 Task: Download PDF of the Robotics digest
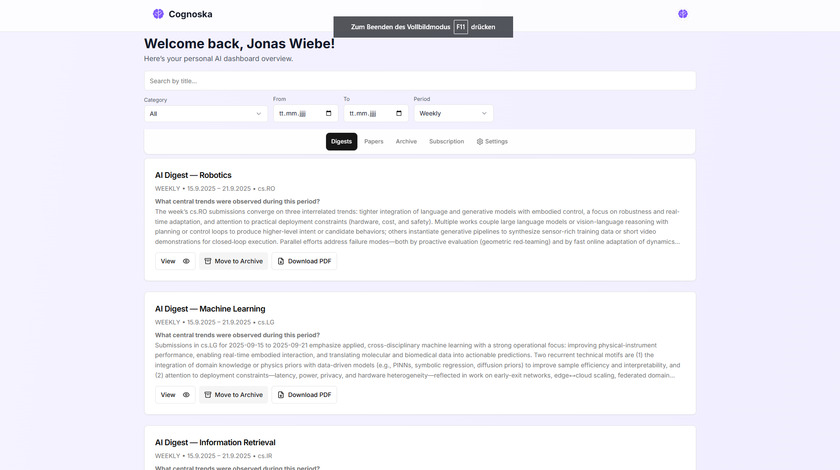[x=304, y=261]
